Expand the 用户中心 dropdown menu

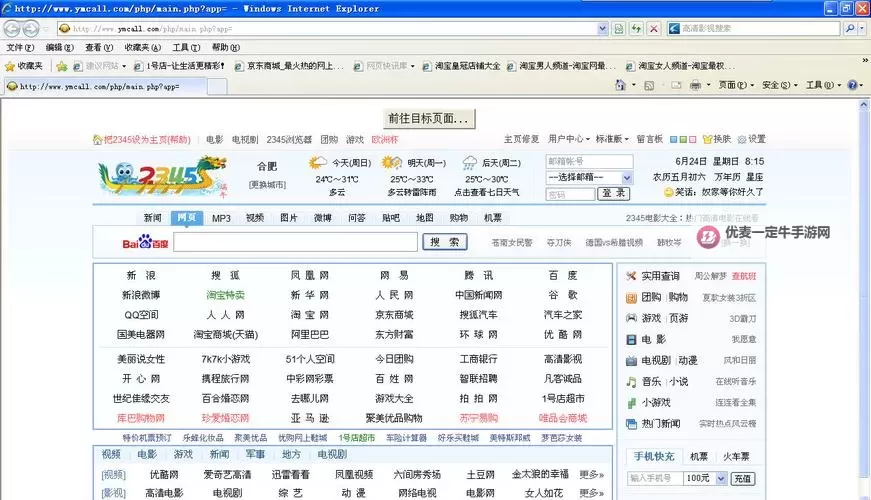(568, 139)
